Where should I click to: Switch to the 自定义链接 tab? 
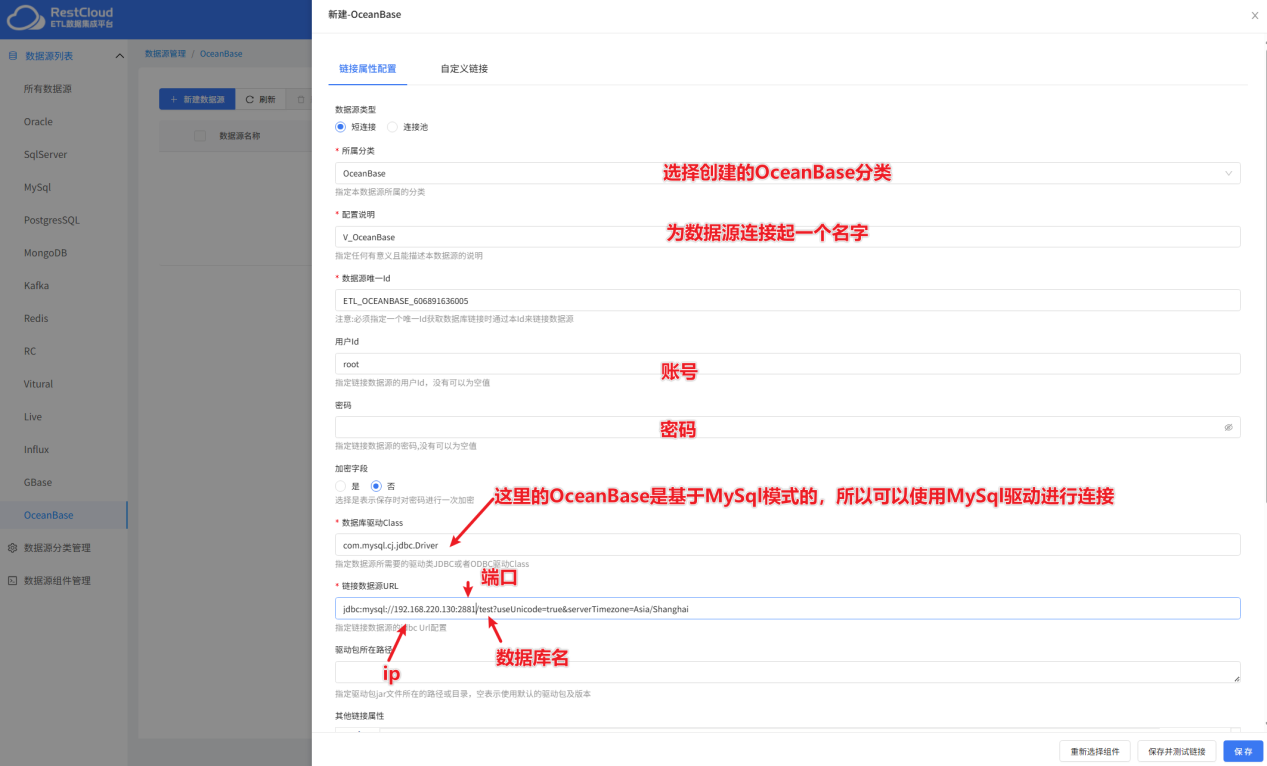[x=463, y=69]
